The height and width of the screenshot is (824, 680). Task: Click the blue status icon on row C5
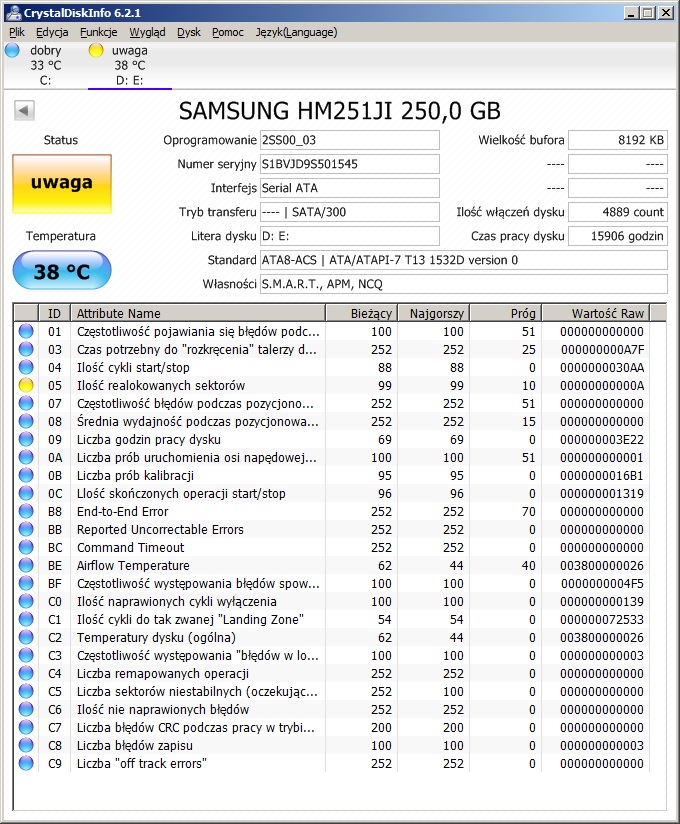(26, 692)
